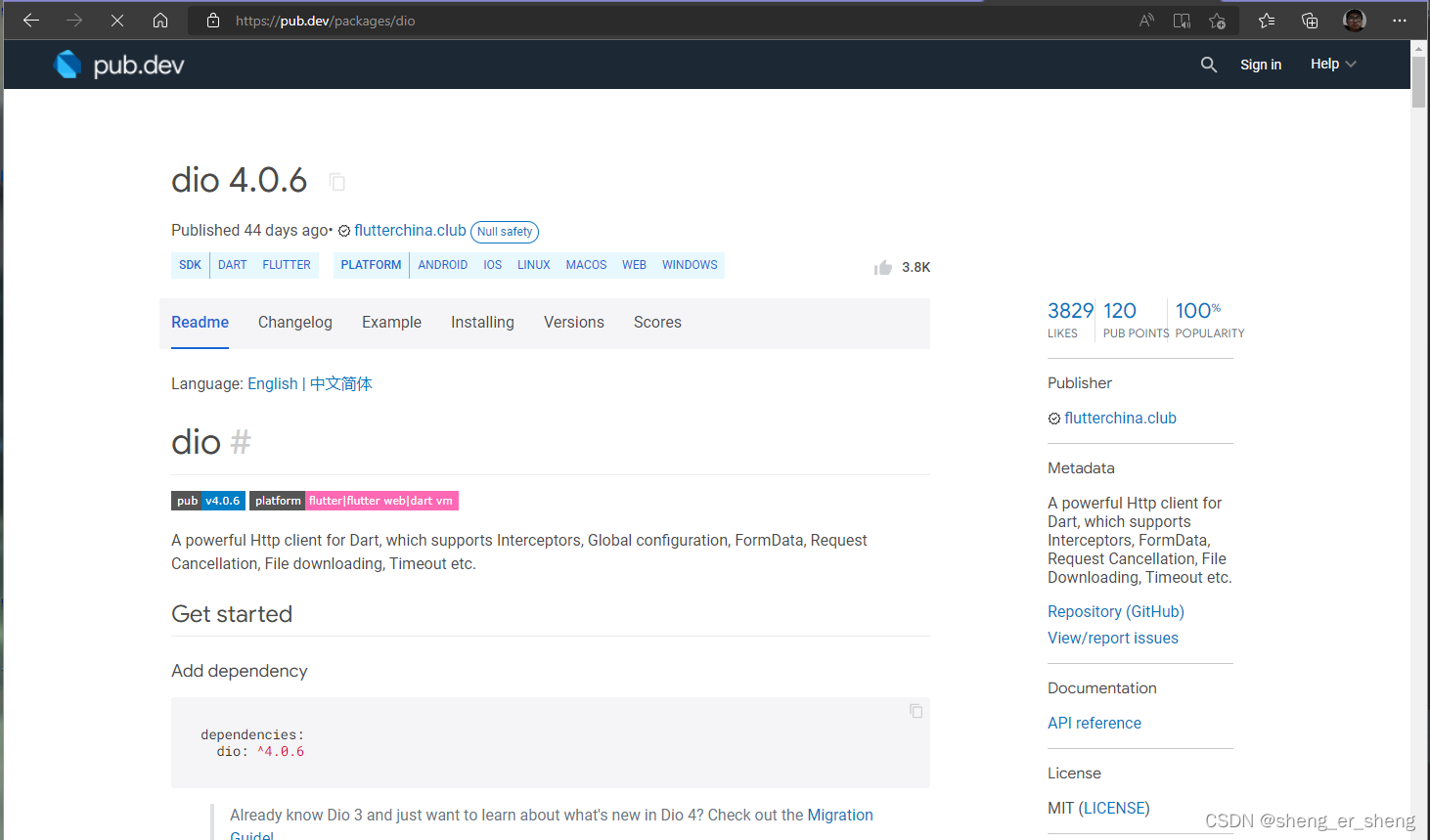
Task: Open the browser profile avatar
Action: (x=1355, y=21)
